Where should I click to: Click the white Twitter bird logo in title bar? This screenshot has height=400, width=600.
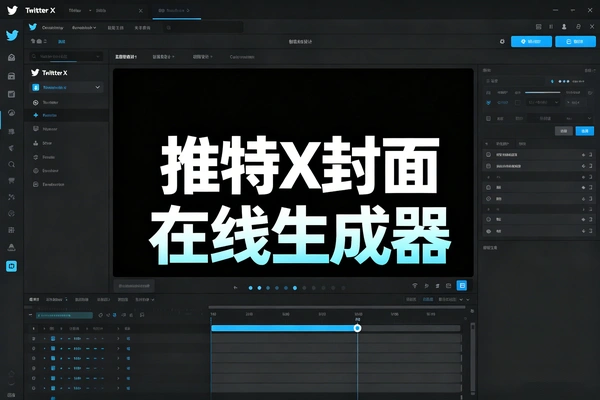pyautogui.click(x=12, y=10)
